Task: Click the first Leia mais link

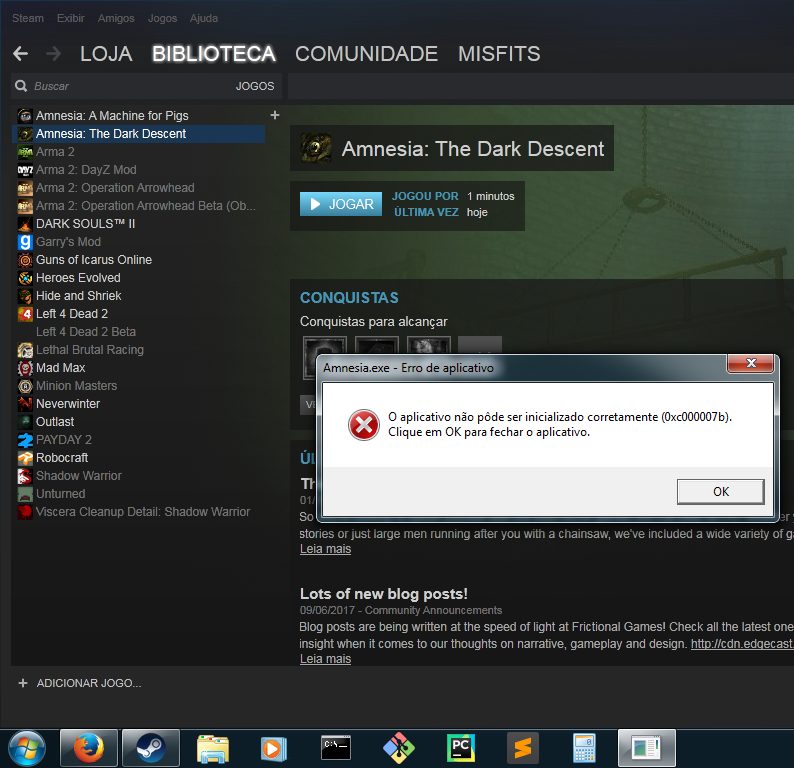Action: tap(325, 549)
